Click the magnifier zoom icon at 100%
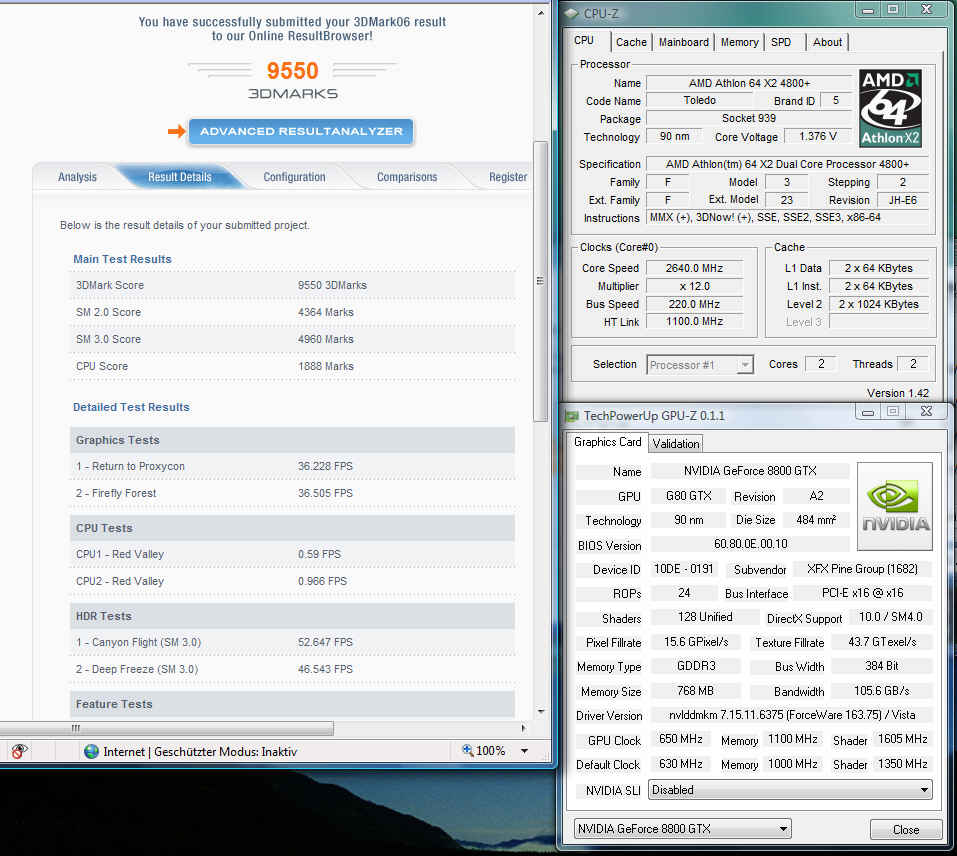The width and height of the screenshot is (957, 856). point(468,750)
